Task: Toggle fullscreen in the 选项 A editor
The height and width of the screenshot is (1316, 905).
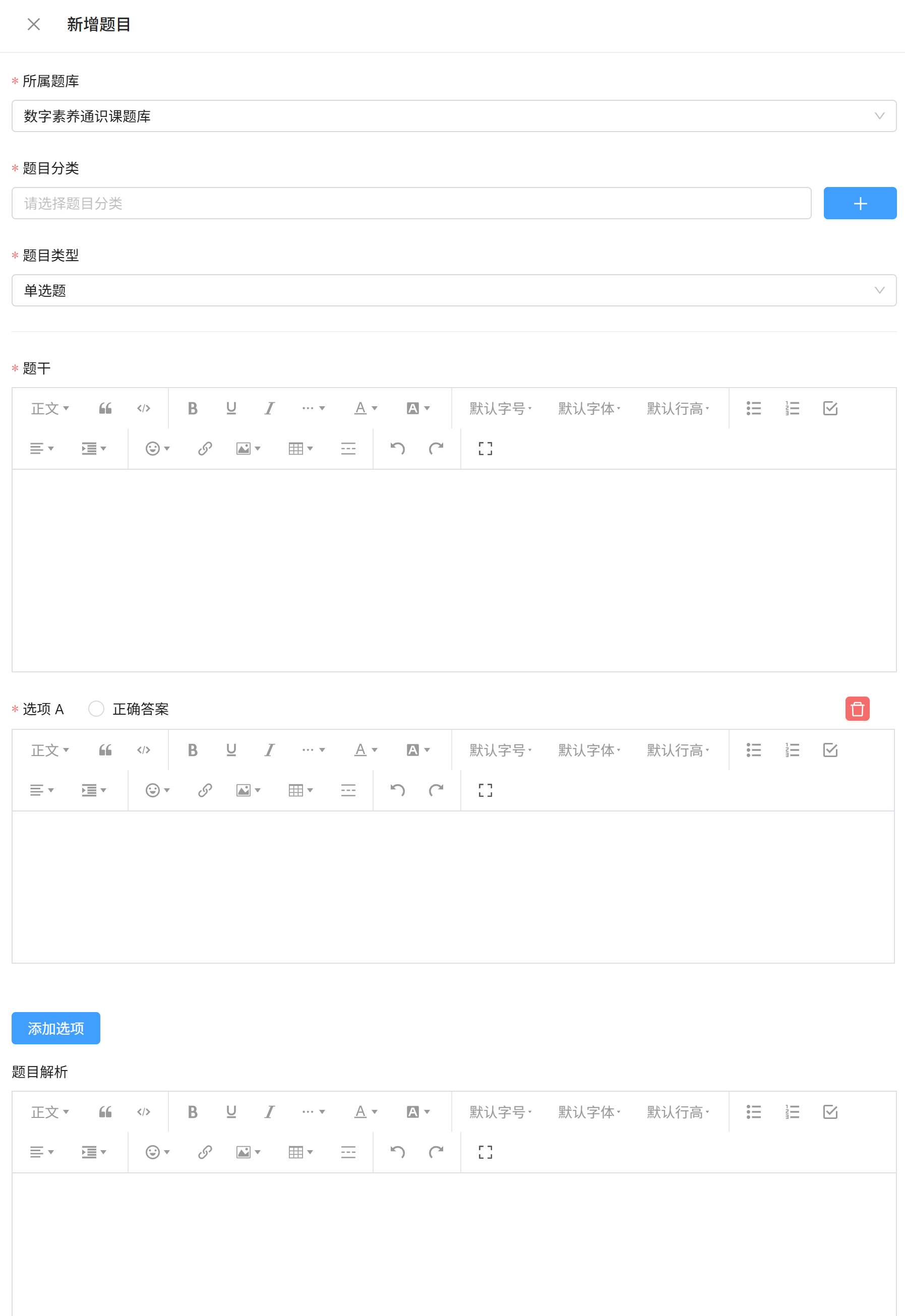Action: point(485,790)
